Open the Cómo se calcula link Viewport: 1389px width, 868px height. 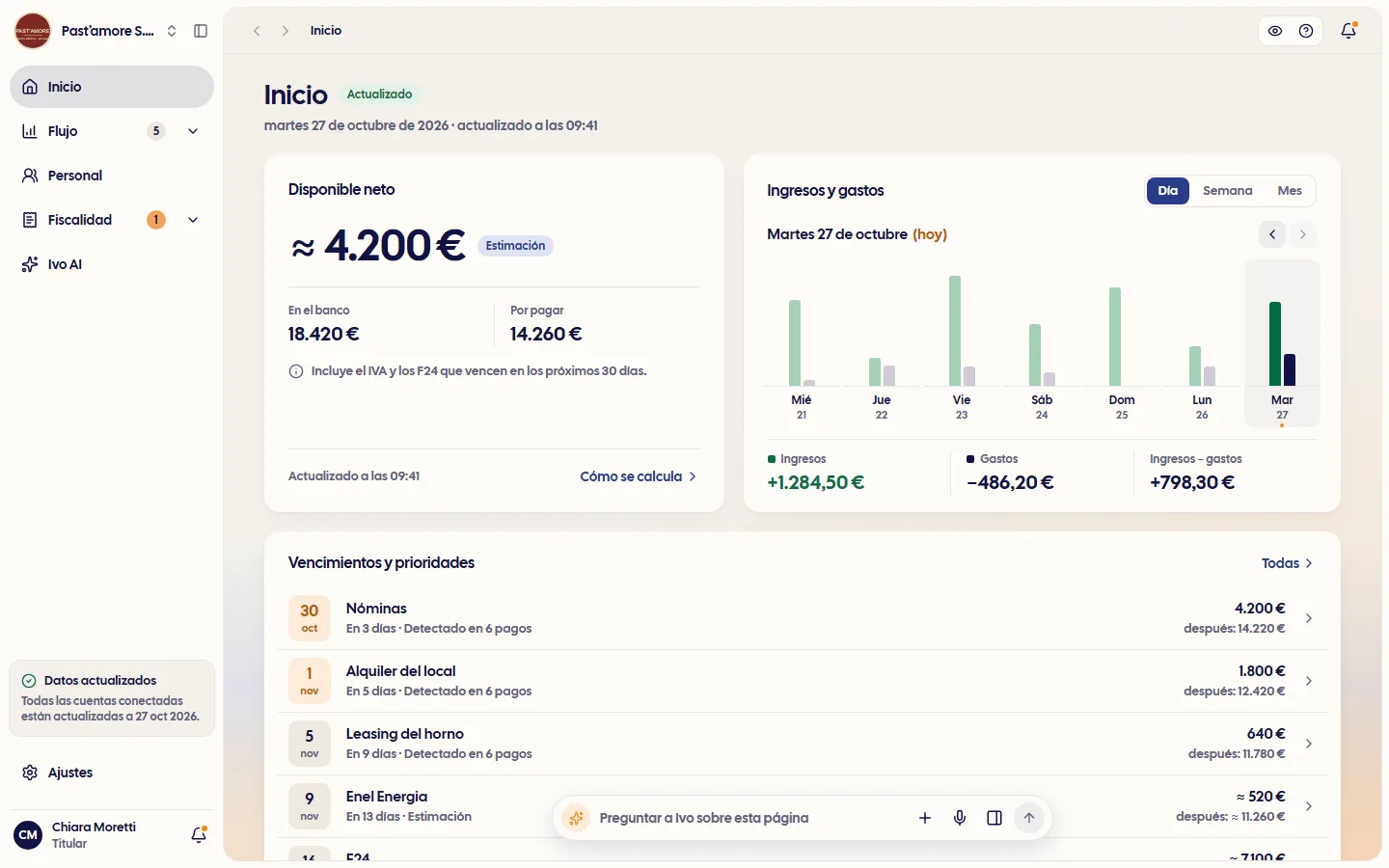point(638,476)
